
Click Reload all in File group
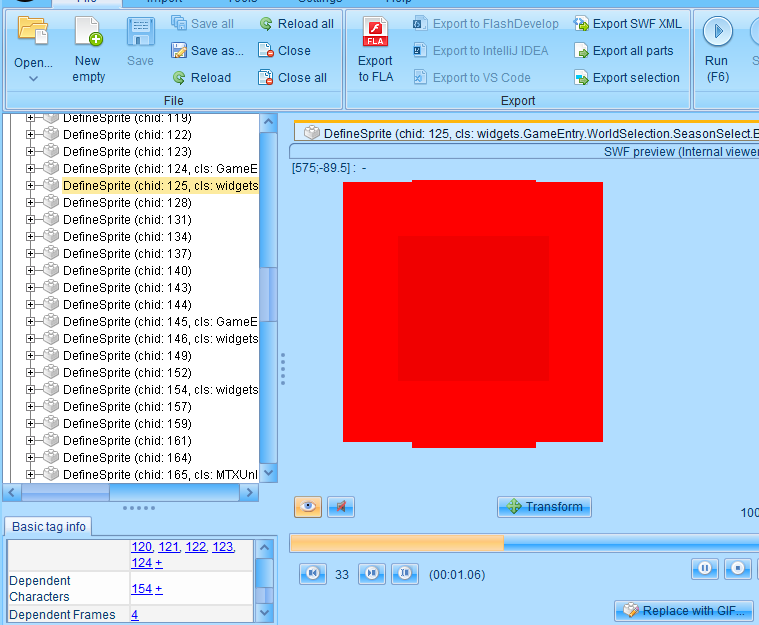click(297, 23)
